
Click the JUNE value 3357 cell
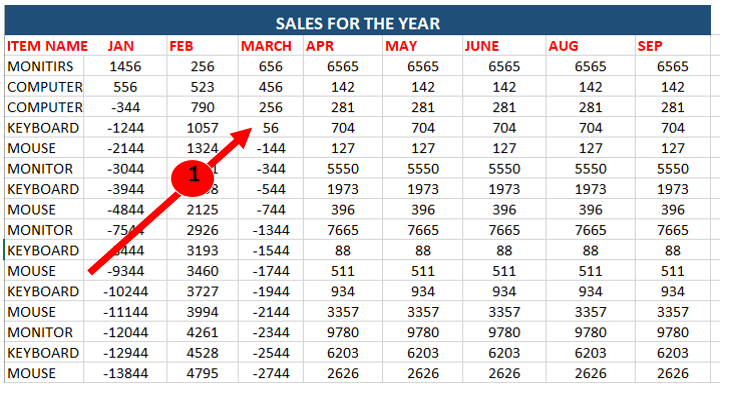tap(504, 311)
